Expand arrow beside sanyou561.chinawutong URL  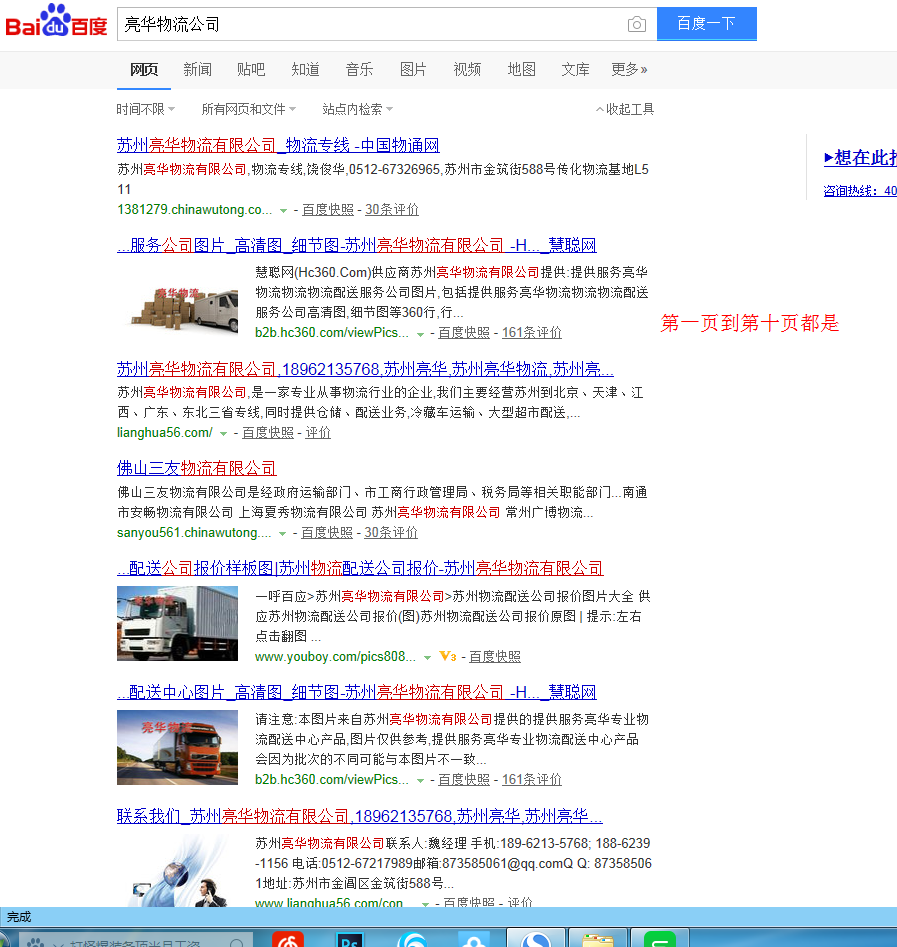click(282, 534)
